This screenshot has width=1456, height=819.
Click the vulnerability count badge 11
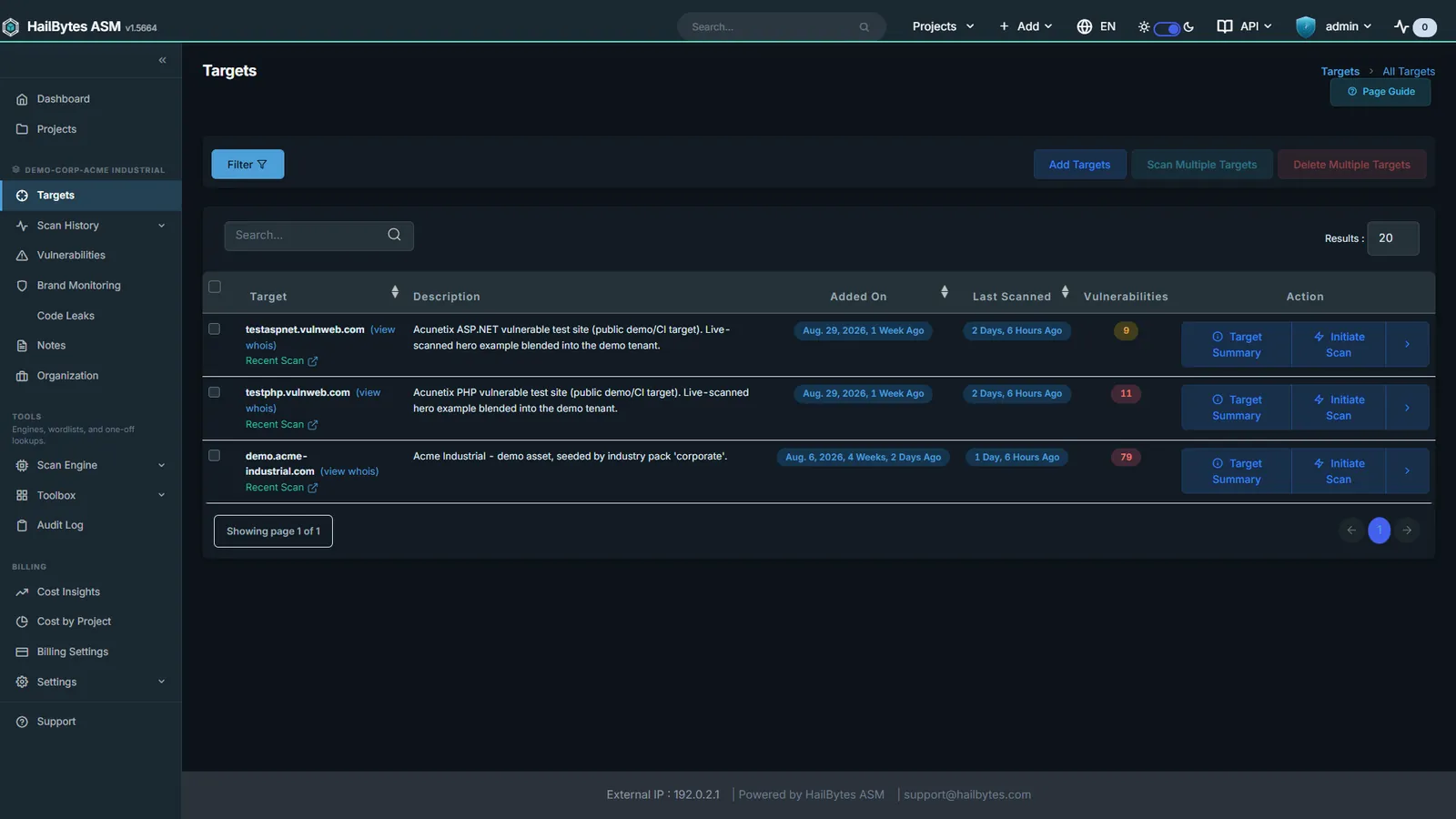(x=1126, y=394)
